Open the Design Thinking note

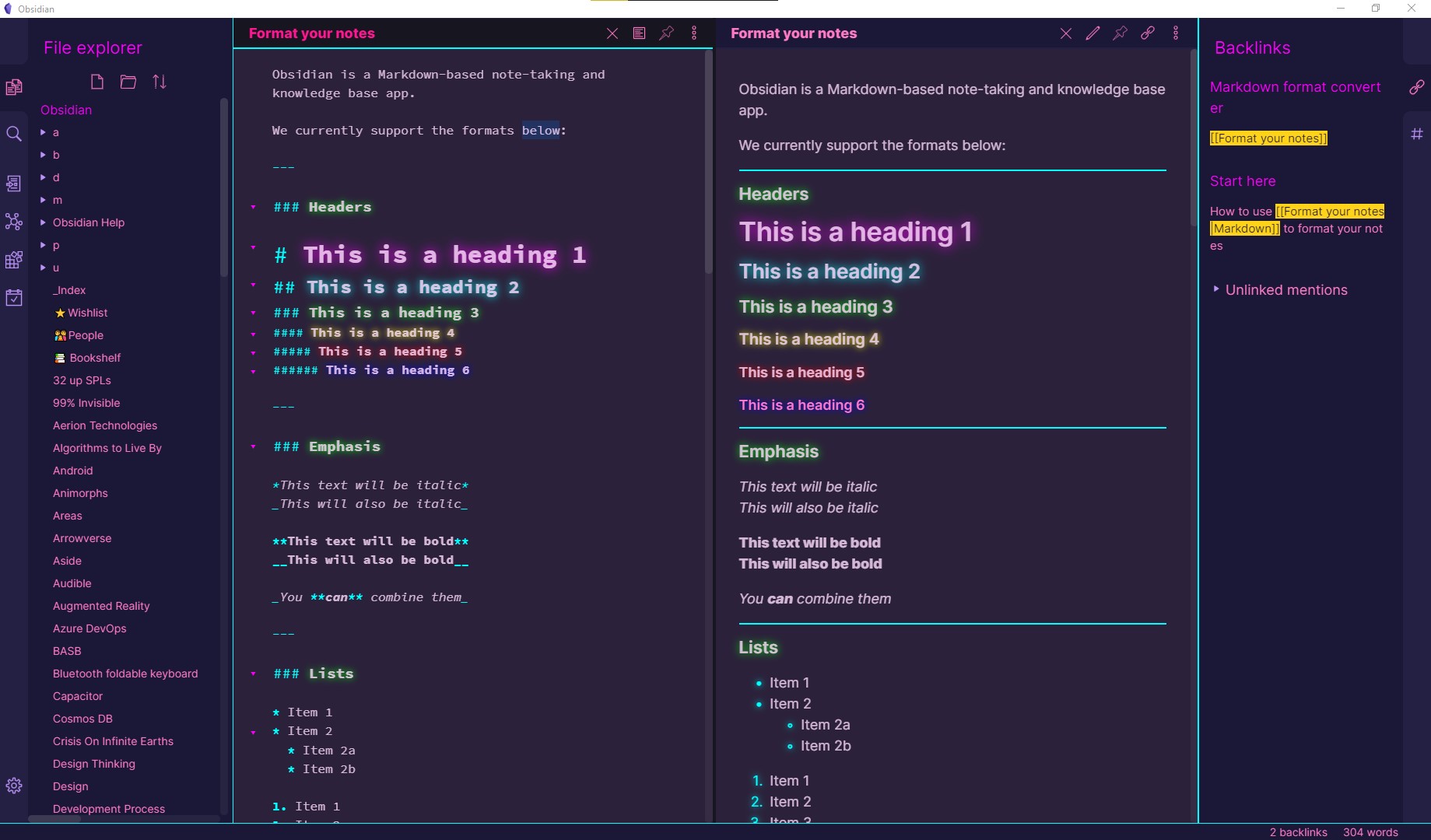pyautogui.click(x=94, y=764)
